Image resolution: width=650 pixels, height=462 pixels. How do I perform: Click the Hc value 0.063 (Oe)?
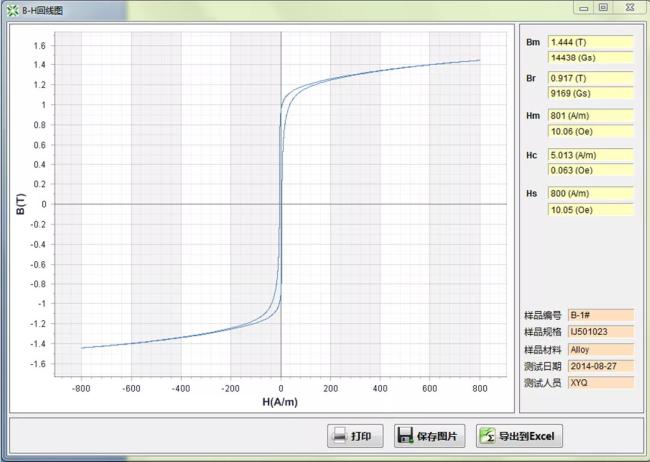click(x=590, y=170)
